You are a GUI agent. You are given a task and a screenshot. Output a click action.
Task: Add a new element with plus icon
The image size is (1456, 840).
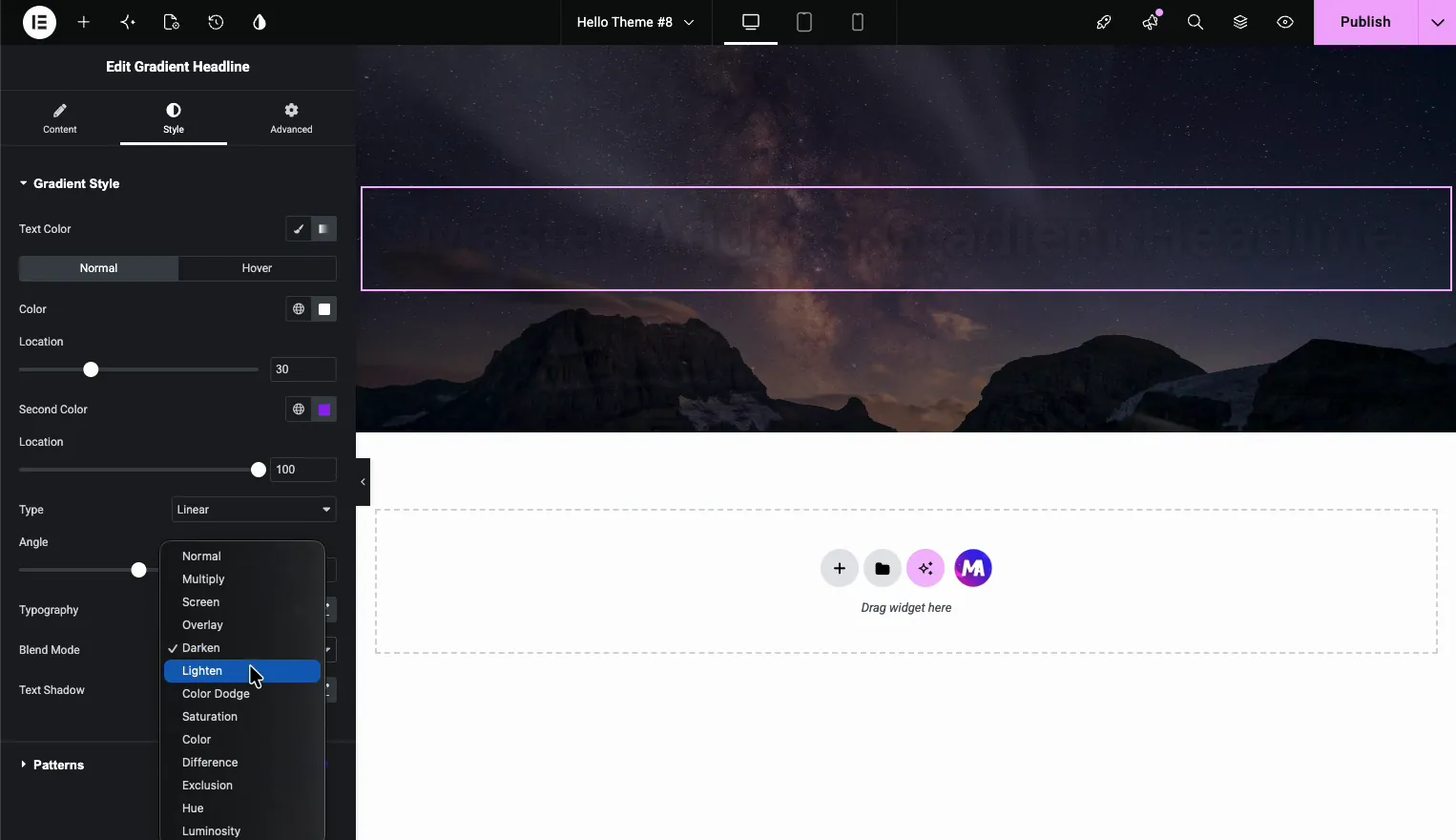coord(84,22)
